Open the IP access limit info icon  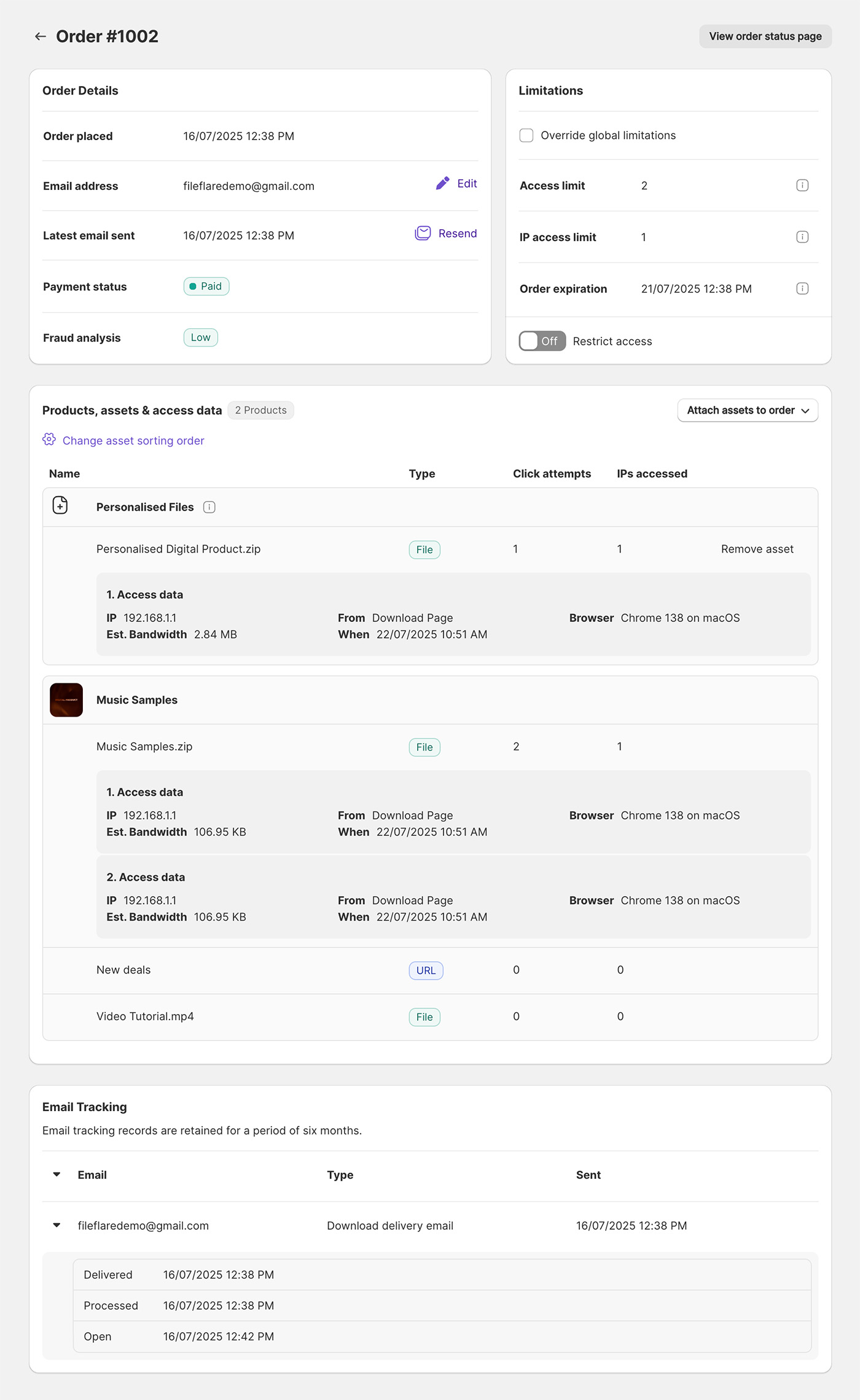(802, 237)
